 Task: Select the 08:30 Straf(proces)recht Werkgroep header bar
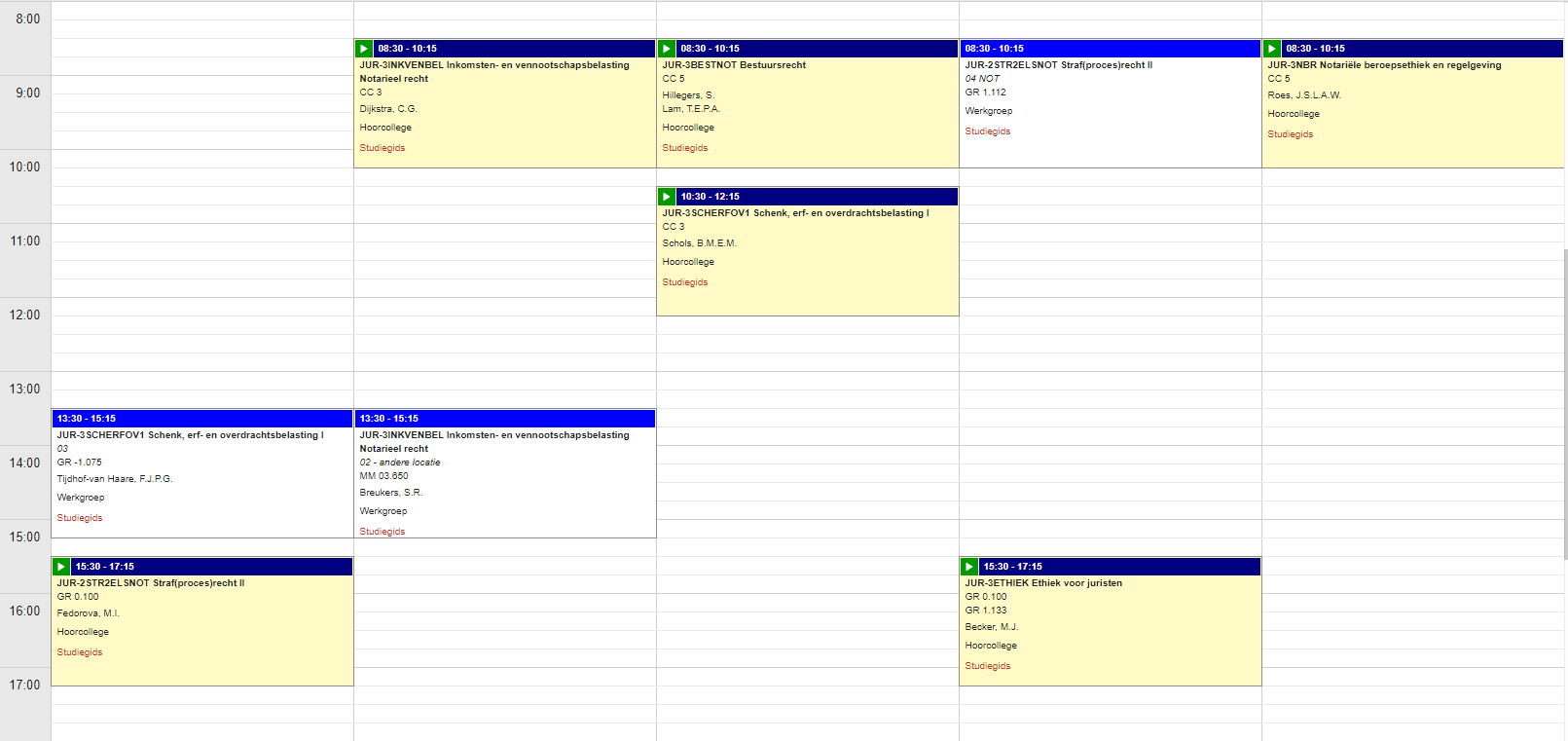pos(1110,49)
